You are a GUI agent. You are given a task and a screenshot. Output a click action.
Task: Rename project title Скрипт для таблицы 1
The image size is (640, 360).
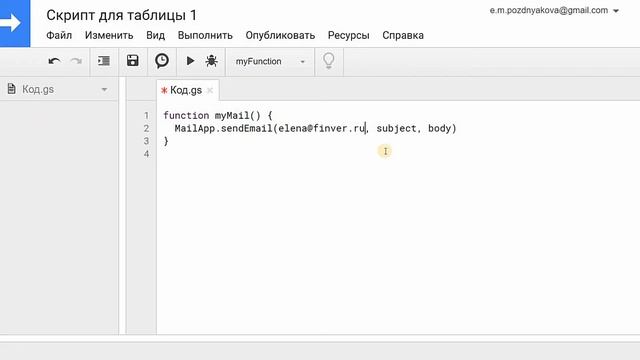[x=121, y=15]
